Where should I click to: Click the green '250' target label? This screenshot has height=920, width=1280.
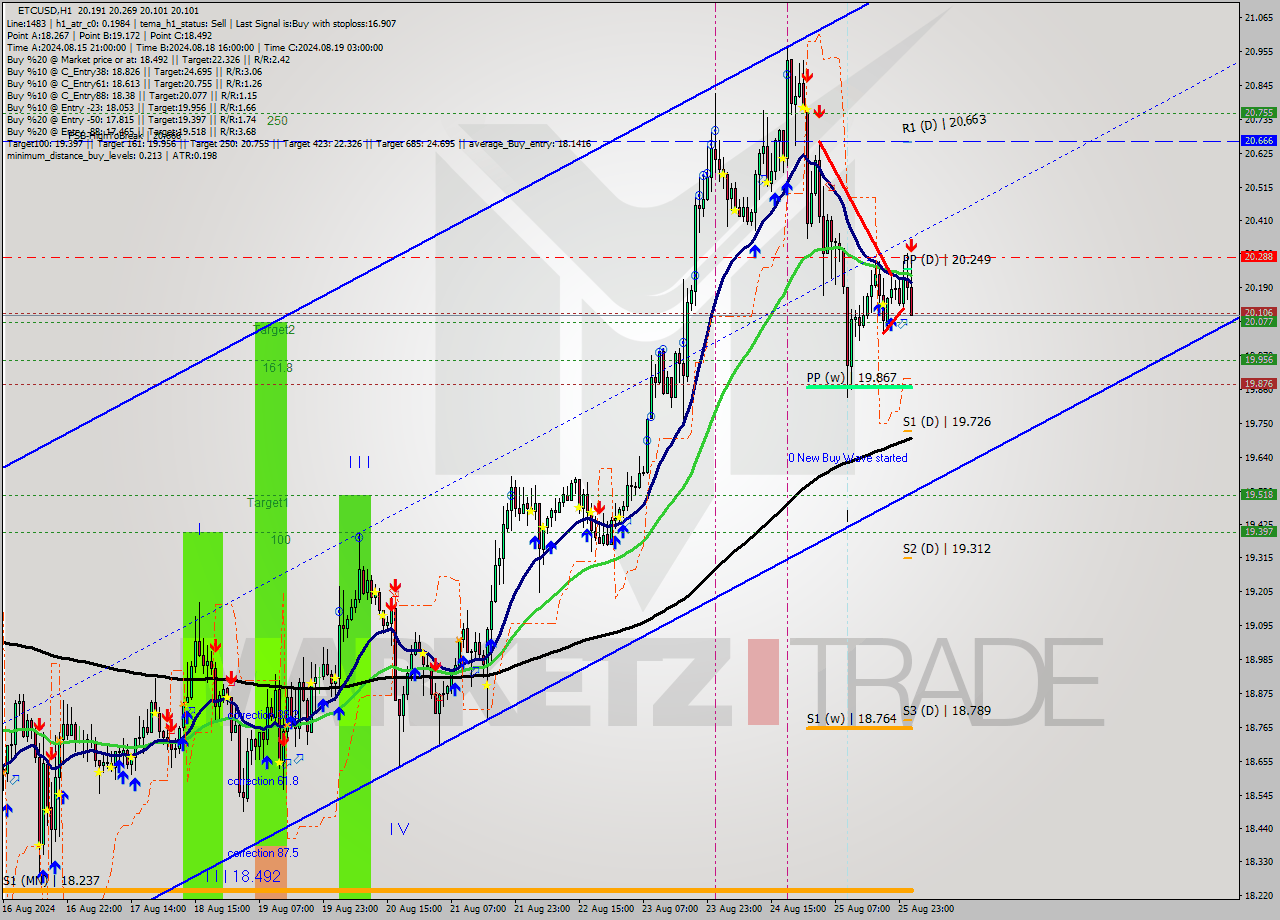277,121
